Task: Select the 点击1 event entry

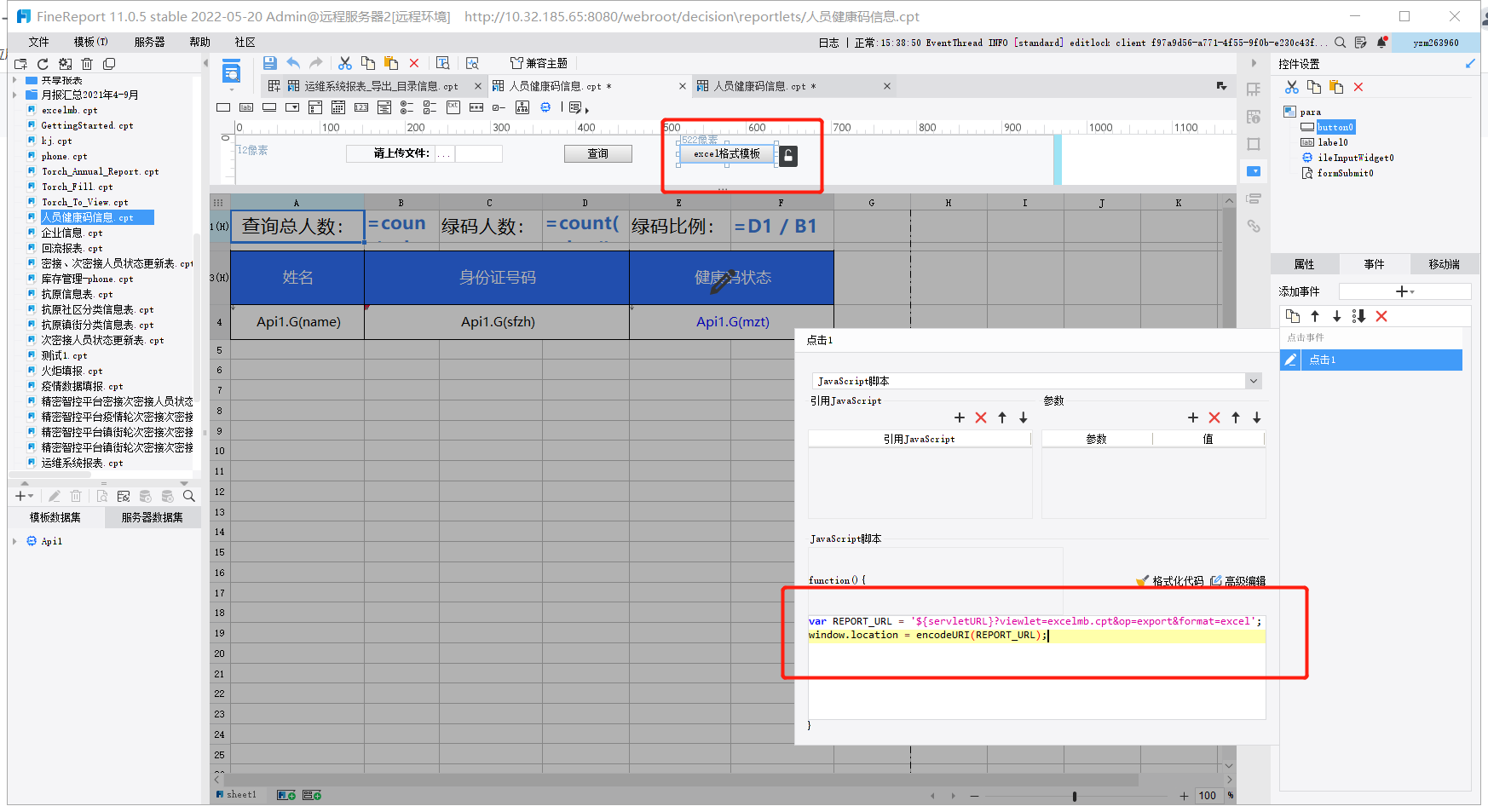Action: pyautogui.click(x=1370, y=360)
